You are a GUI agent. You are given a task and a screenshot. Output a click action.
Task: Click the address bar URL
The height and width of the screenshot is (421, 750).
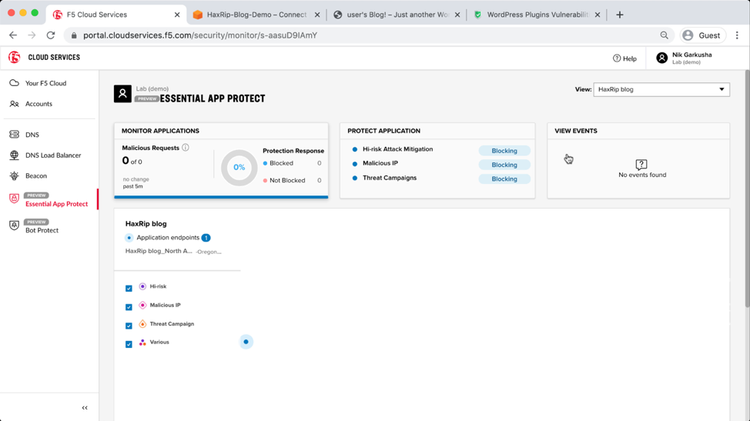tap(200, 35)
